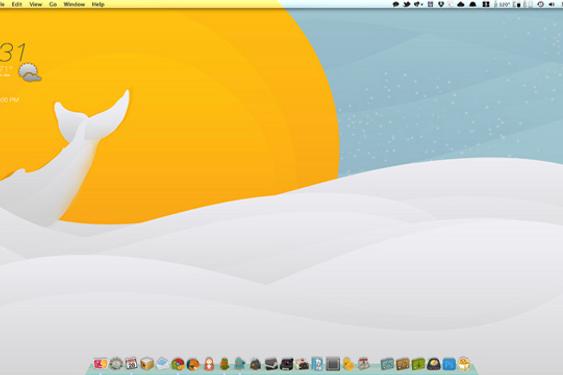The height and width of the screenshot is (375, 563).
Task: Open the yellow duck dock icon
Action: pyautogui.click(x=348, y=364)
